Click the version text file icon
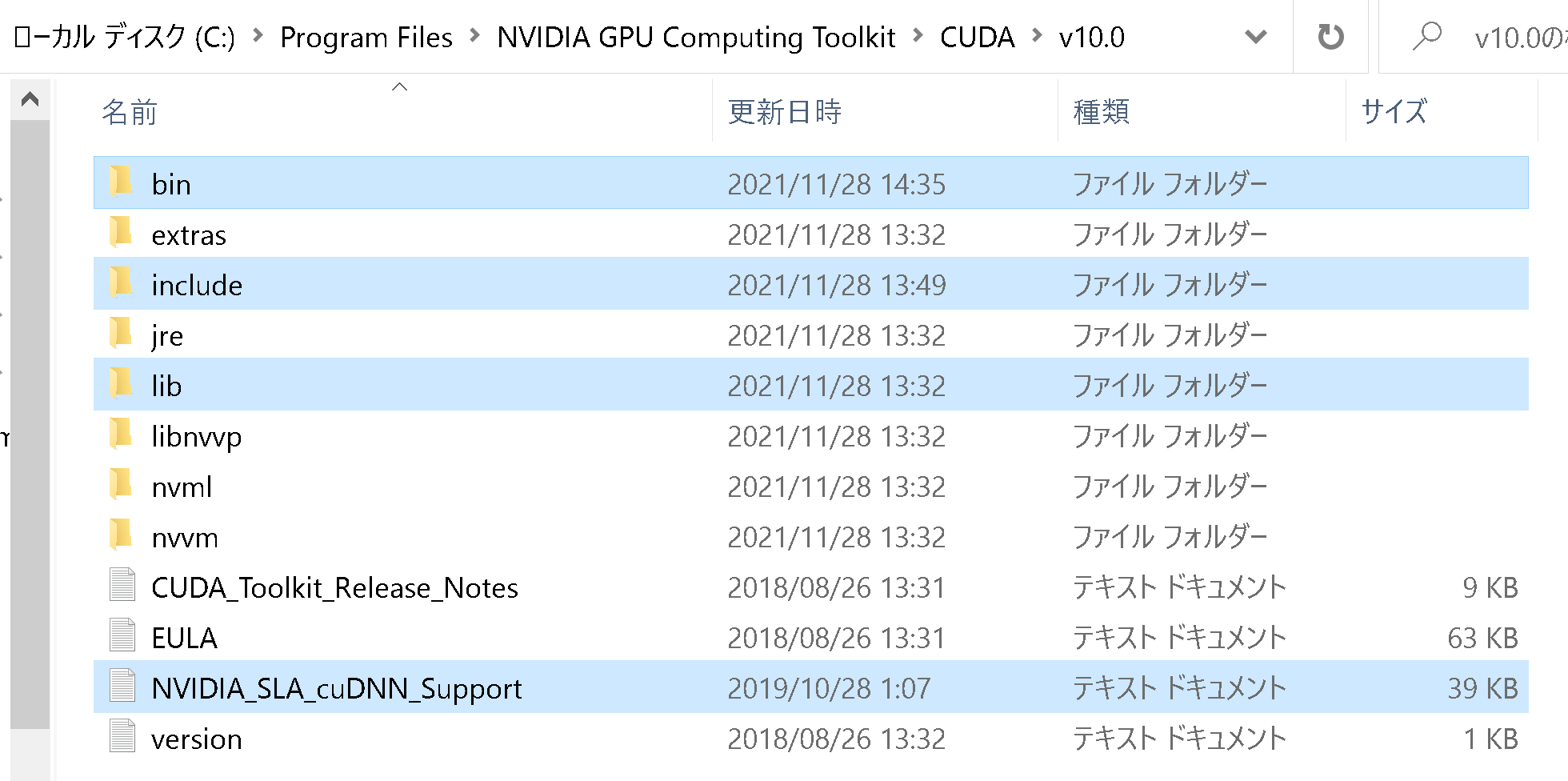This screenshot has height=781, width=1568. pyautogui.click(x=122, y=736)
